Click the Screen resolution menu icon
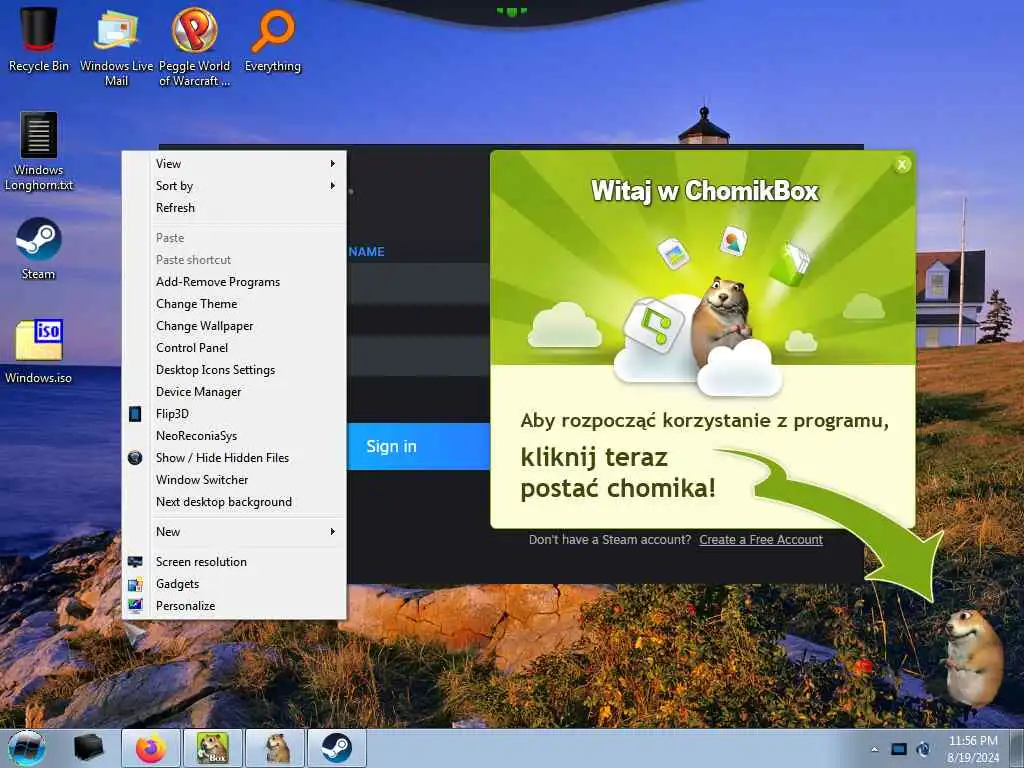This screenshot has width=1024, height=768. pyautogui.click(x=135, y=562)
